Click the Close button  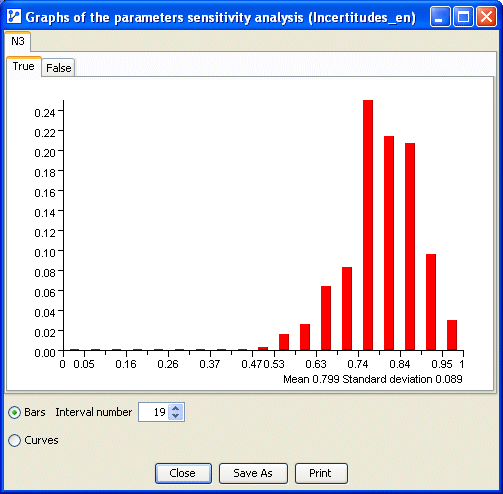[x=183, y=473]
